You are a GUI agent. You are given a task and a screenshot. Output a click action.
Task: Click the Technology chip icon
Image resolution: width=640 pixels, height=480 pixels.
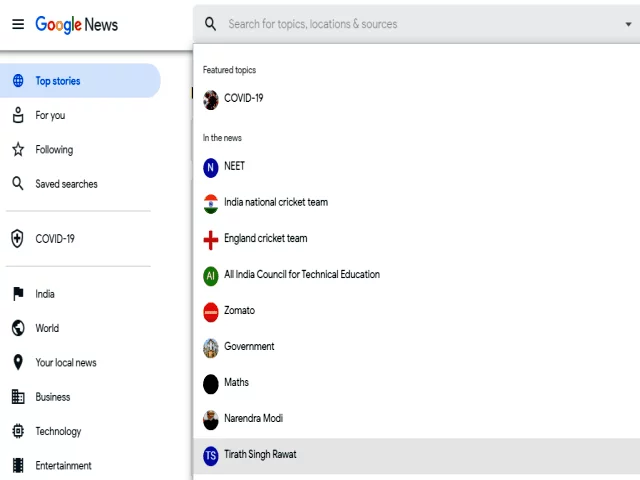point(18,431)
